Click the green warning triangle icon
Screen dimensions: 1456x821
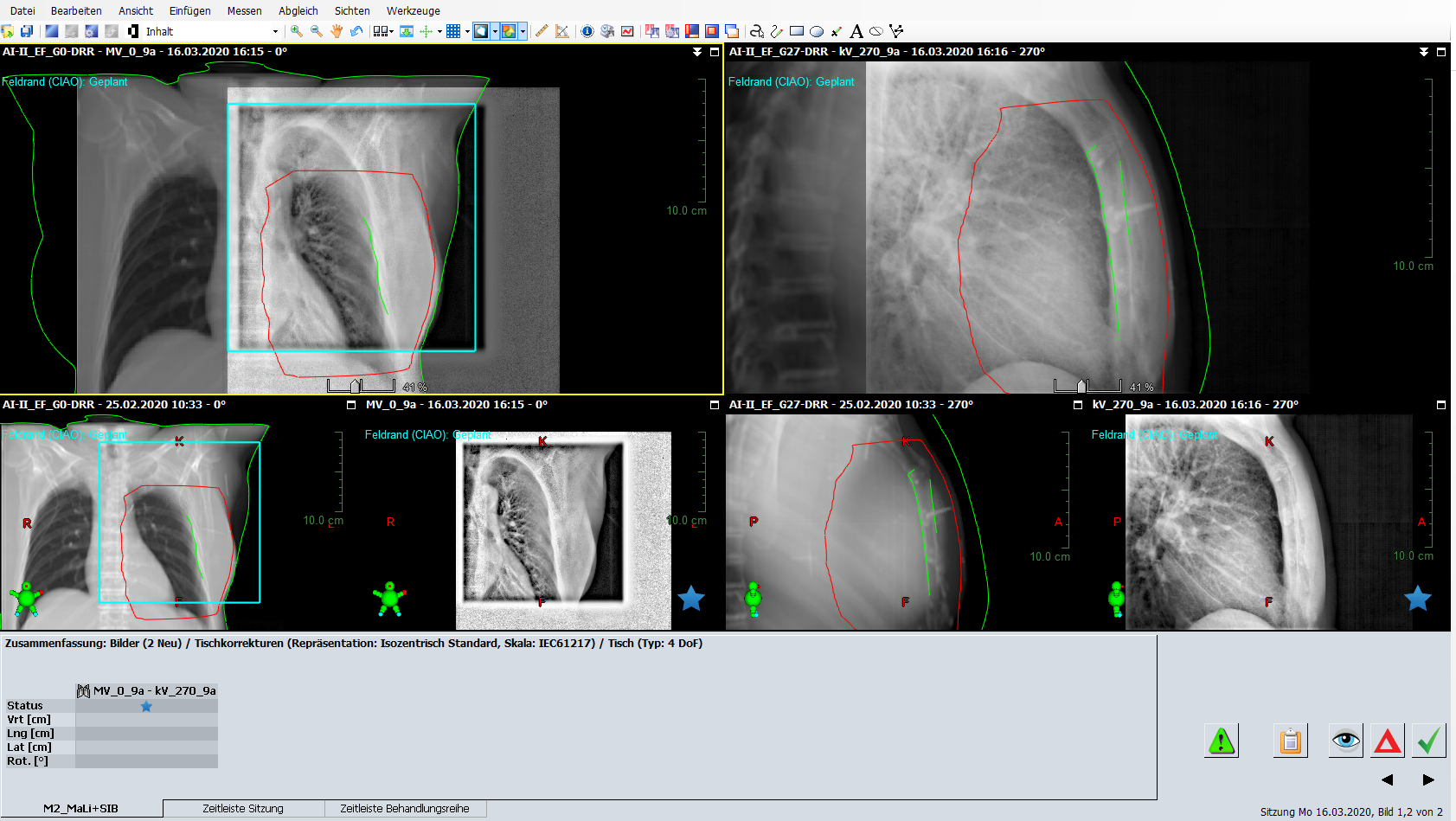click(1221, 741)
